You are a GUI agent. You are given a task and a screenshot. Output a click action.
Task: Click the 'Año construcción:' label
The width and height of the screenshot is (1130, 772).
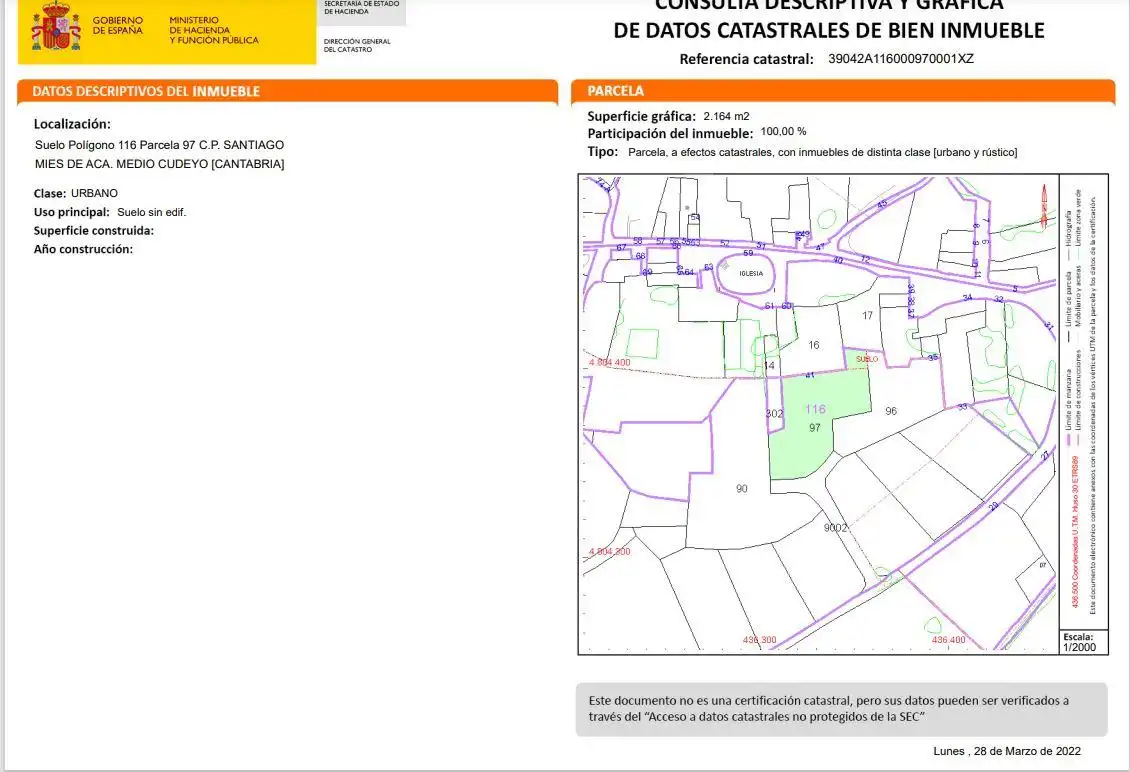(84, 249)
